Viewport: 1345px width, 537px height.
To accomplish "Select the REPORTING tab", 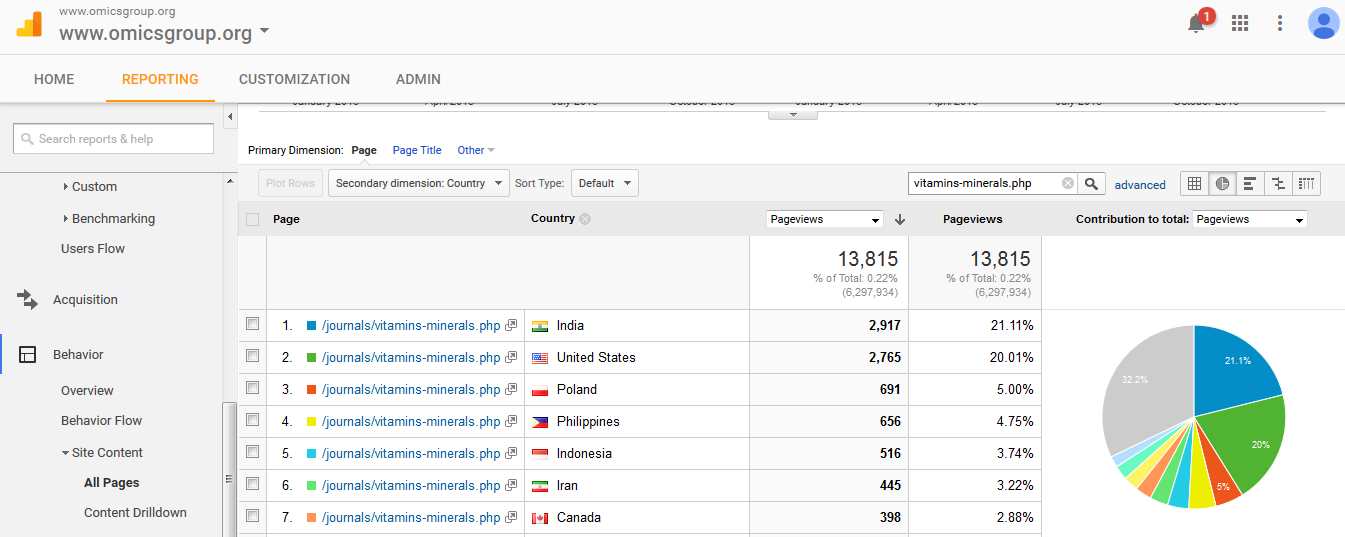I will tap(160, 79).
